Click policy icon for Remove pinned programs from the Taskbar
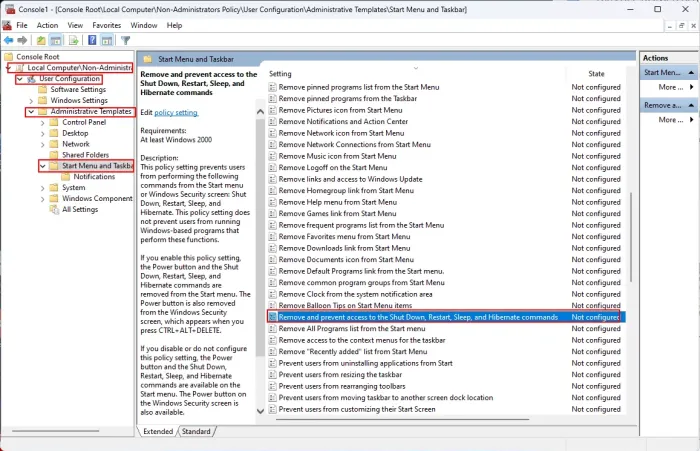Viewport: 700px width, 451px height. tap(272, 99)
